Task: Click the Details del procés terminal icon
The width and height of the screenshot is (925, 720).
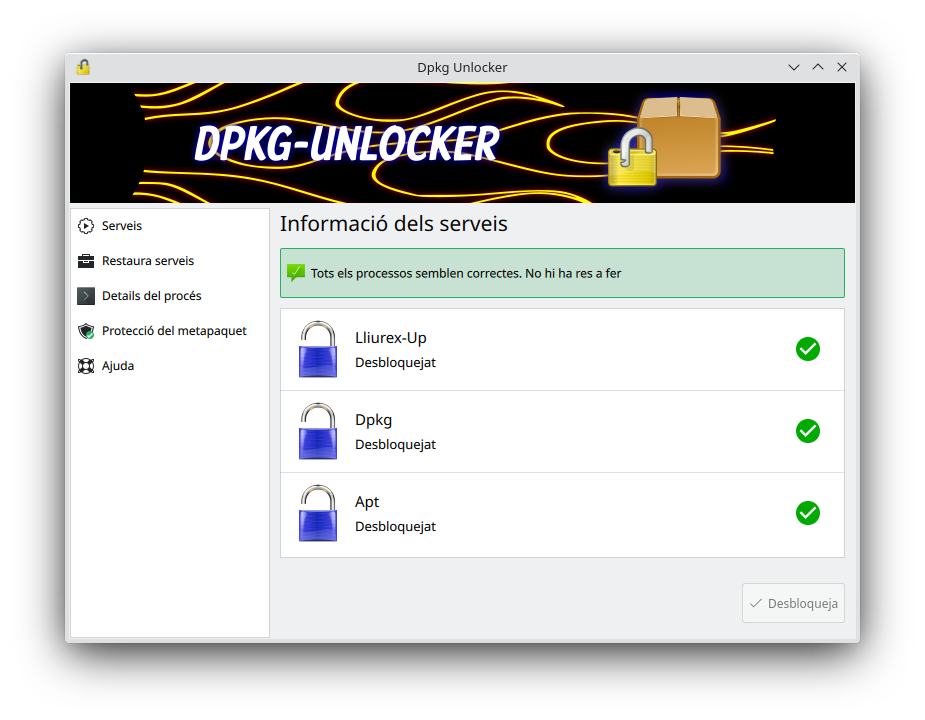Action: point(86,296)
